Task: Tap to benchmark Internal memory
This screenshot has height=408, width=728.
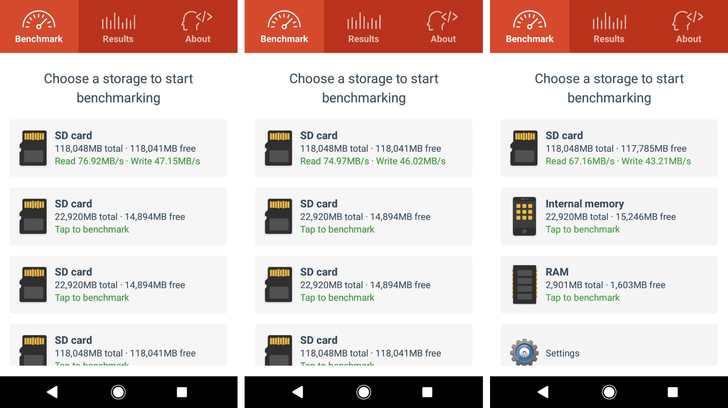Action: pos(583,229)
